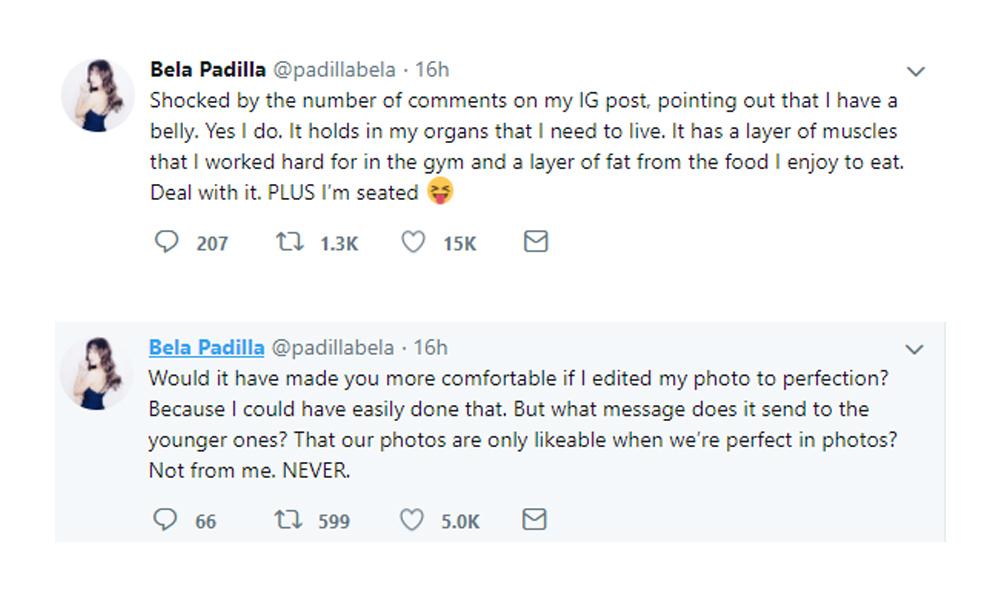The height and width of the screenshot is (600, 1000).
Task: Share second tweet via Direct Message envelope
Action: click(x=536, y=520)
